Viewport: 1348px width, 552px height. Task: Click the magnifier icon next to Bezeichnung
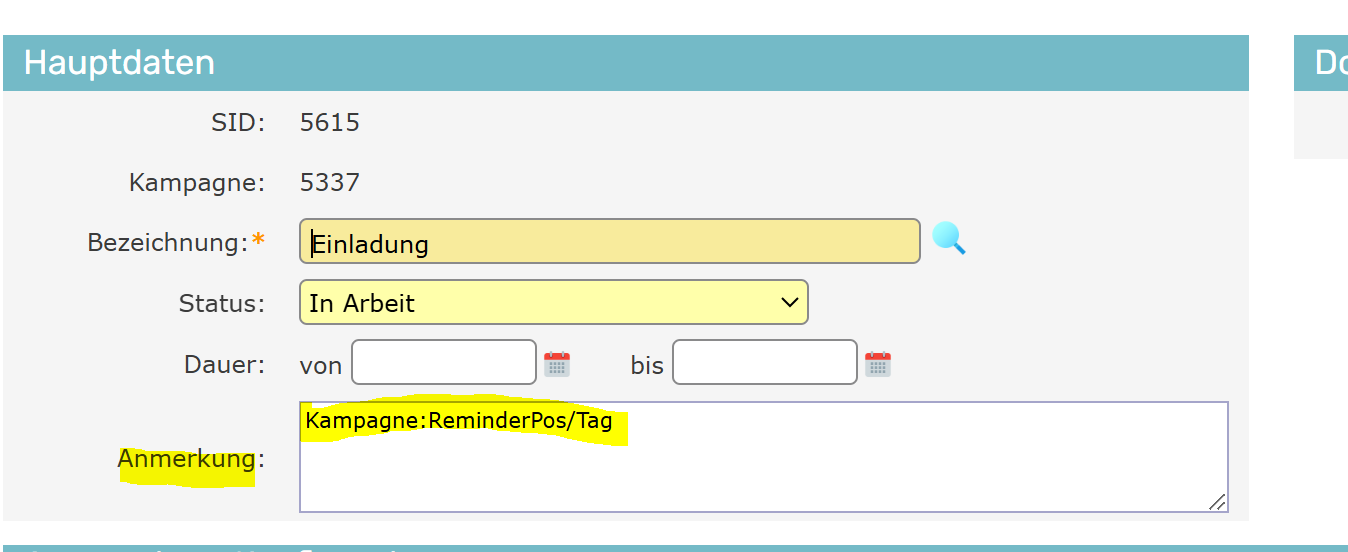click(x=948, y=239)
